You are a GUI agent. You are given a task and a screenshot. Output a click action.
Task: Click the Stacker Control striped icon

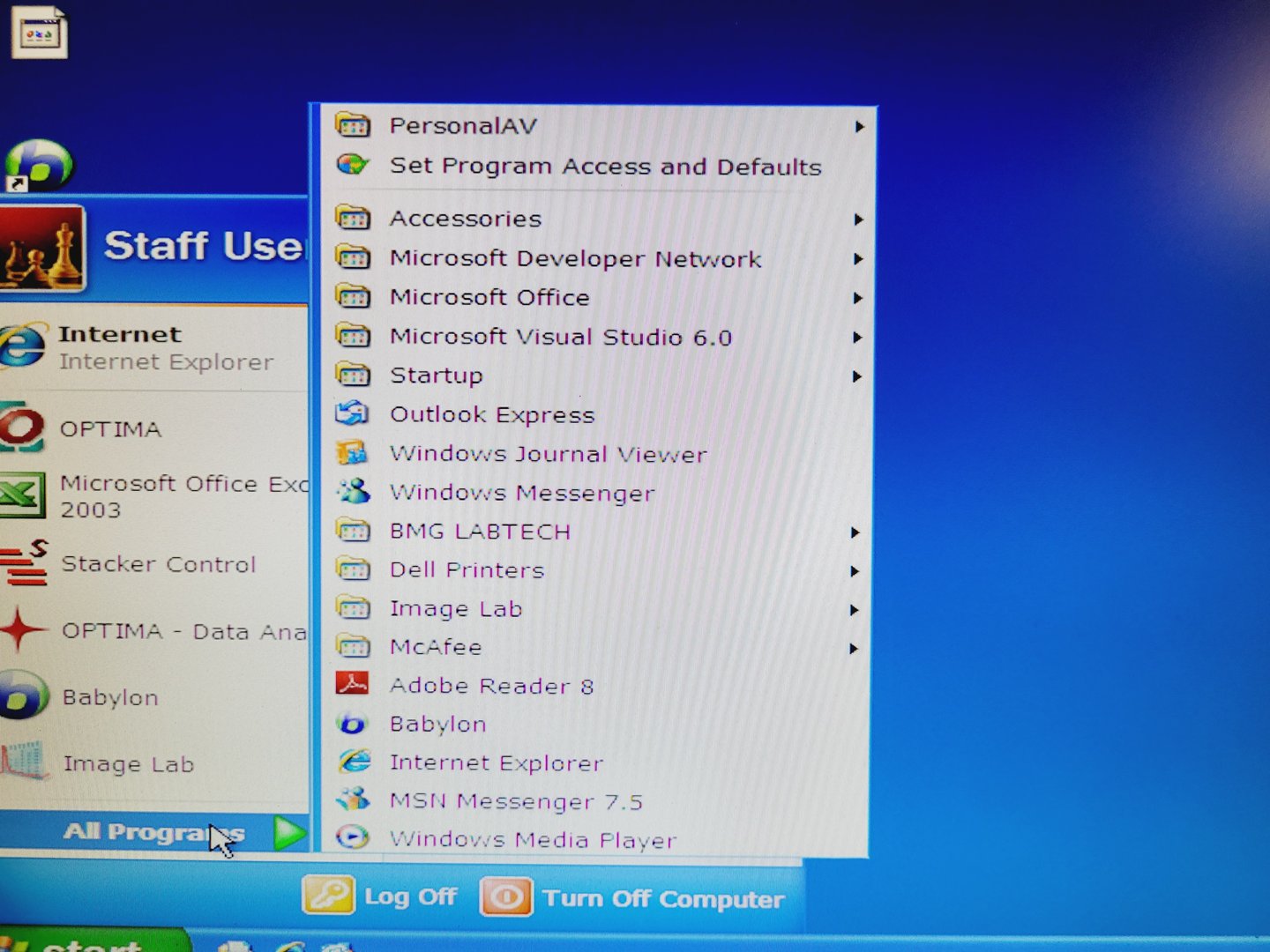tap(25, 563)
